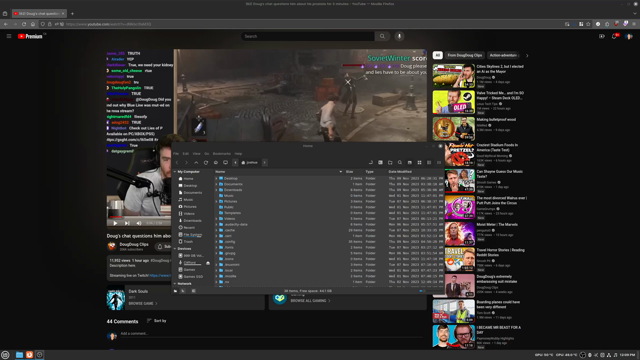This screenshot has height=360, width=640.
Task: Hide sidebar via status bar icon
Action: coord(193,291)
